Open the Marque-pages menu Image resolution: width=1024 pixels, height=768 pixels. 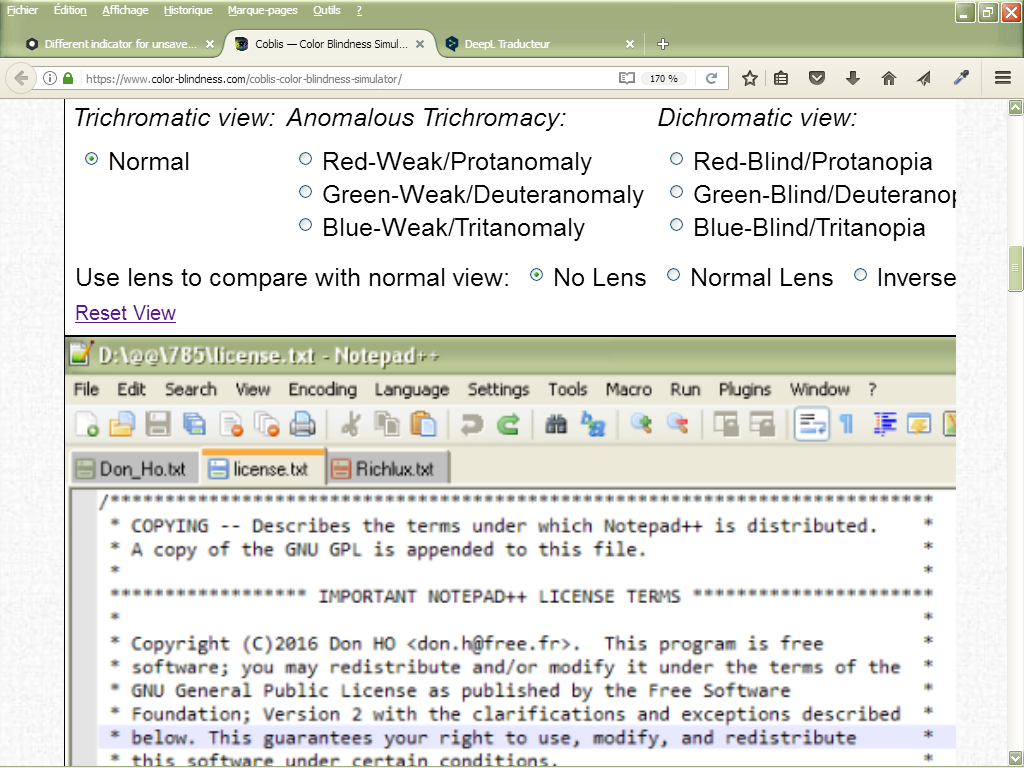(263, 10)
